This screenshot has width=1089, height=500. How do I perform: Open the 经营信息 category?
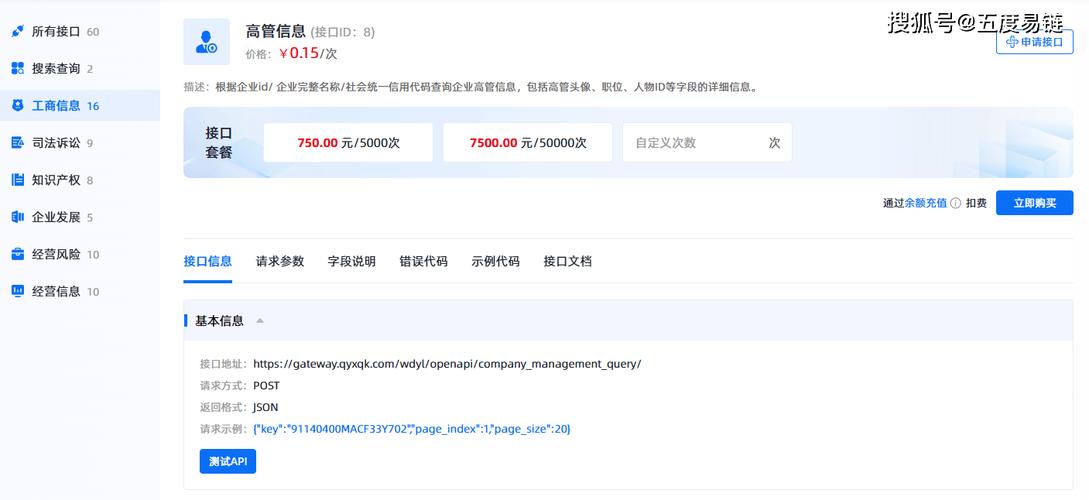80,292
